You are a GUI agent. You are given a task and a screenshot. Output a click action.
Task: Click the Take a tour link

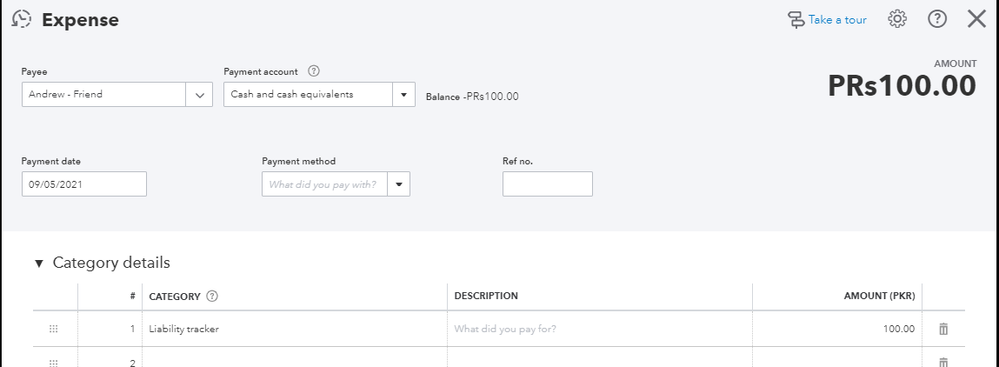coord(837,20)
